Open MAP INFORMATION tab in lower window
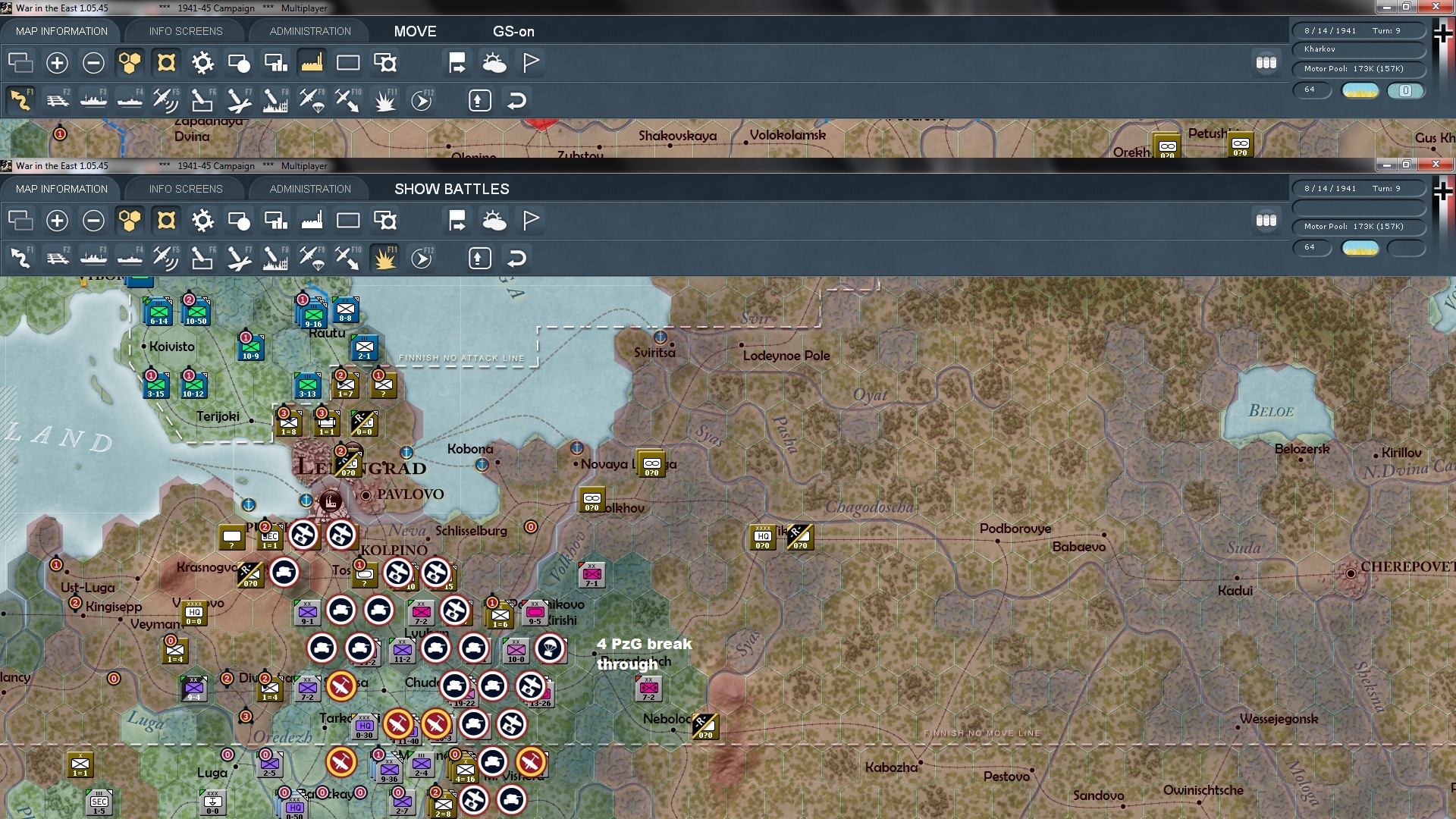The image size is (1456, 819). point(61,189)
